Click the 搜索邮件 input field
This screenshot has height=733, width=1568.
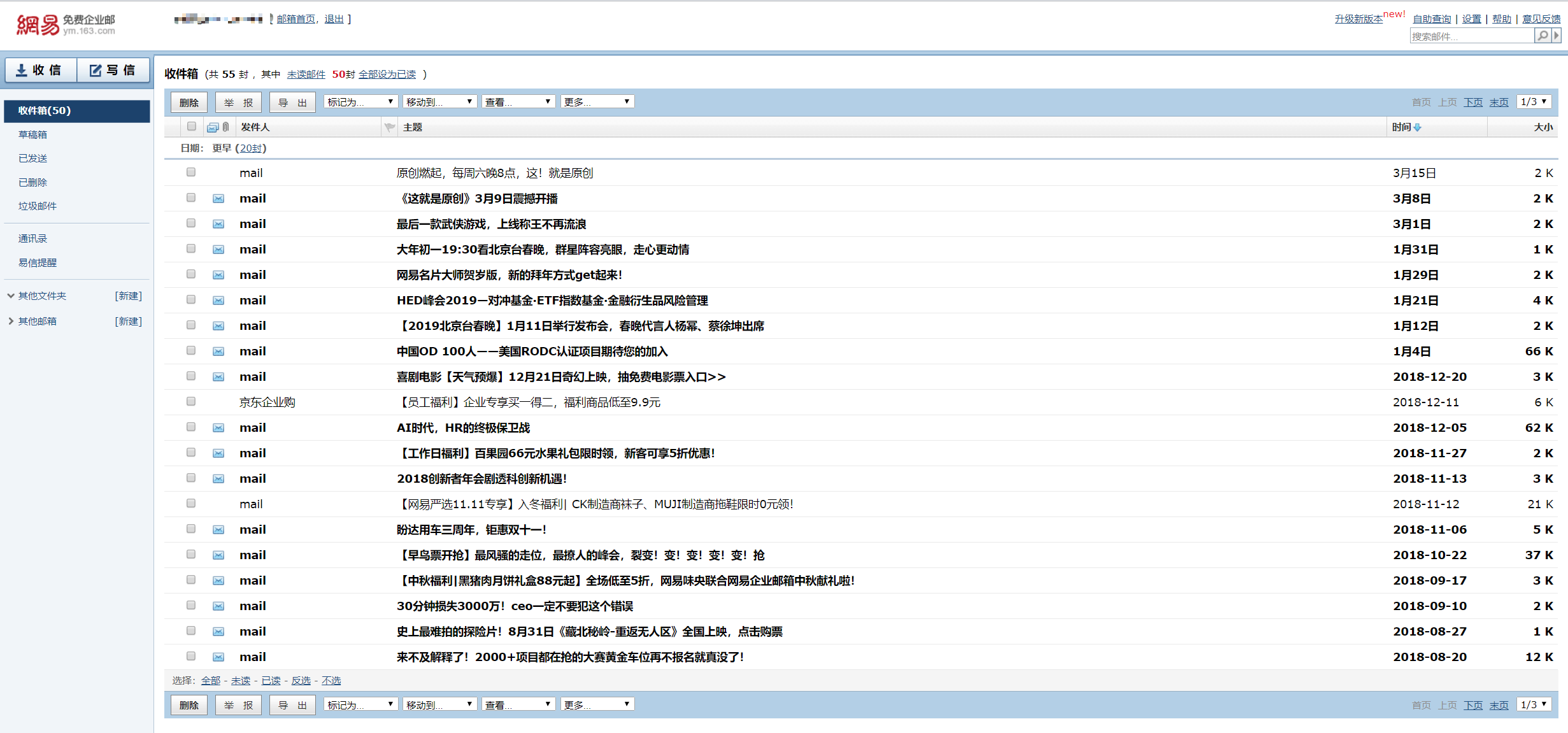1471,36
